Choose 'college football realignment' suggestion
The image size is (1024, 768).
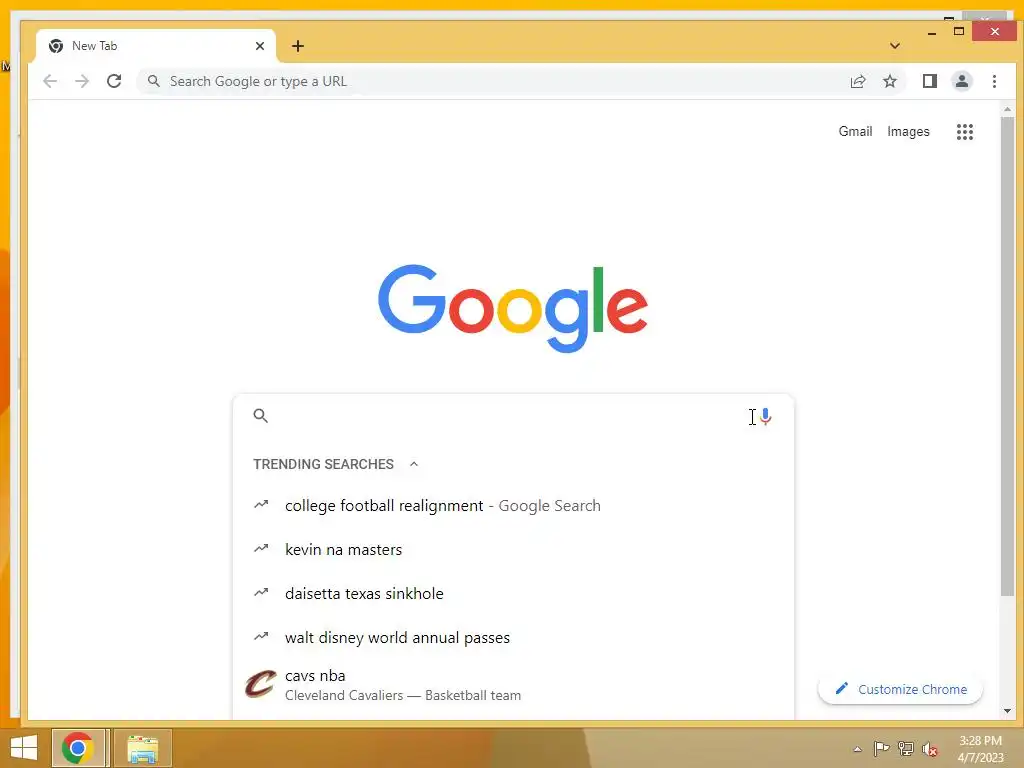513,505
